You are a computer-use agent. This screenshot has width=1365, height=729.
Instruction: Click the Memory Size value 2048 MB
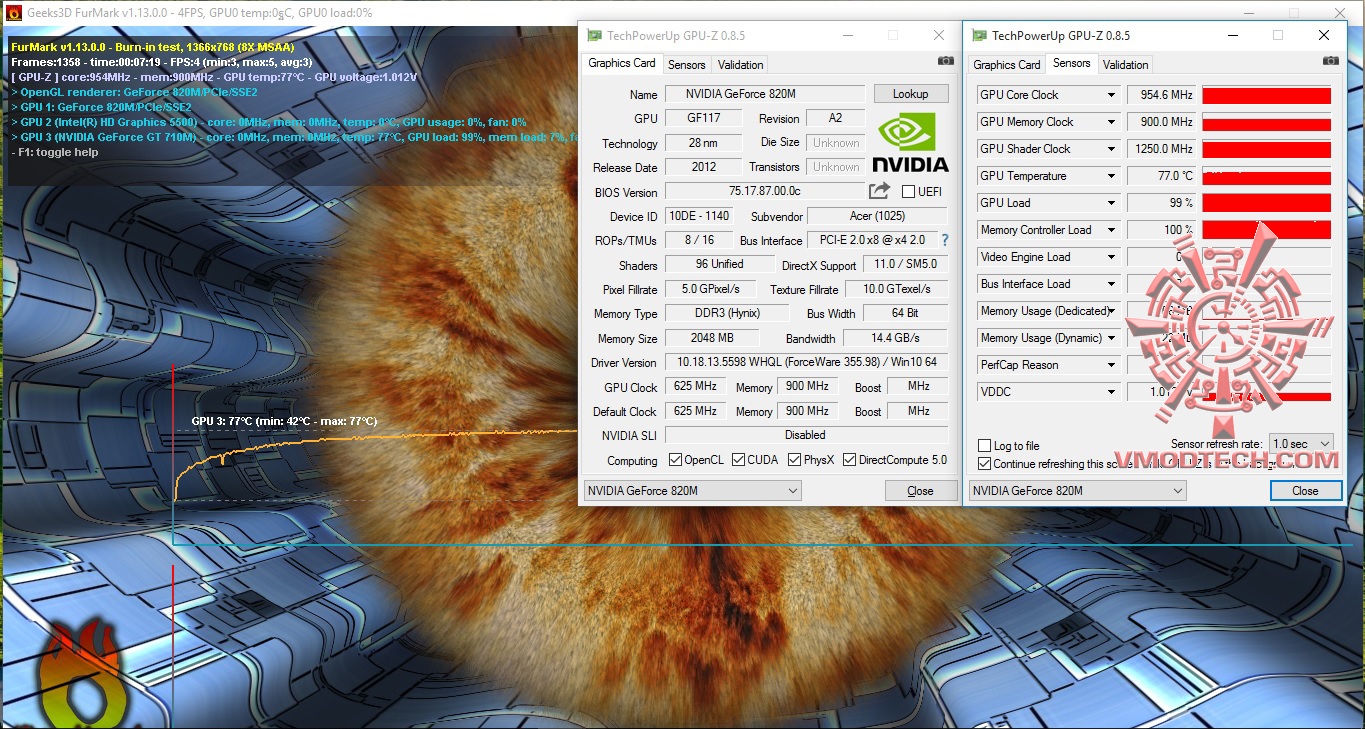[712, 338]
